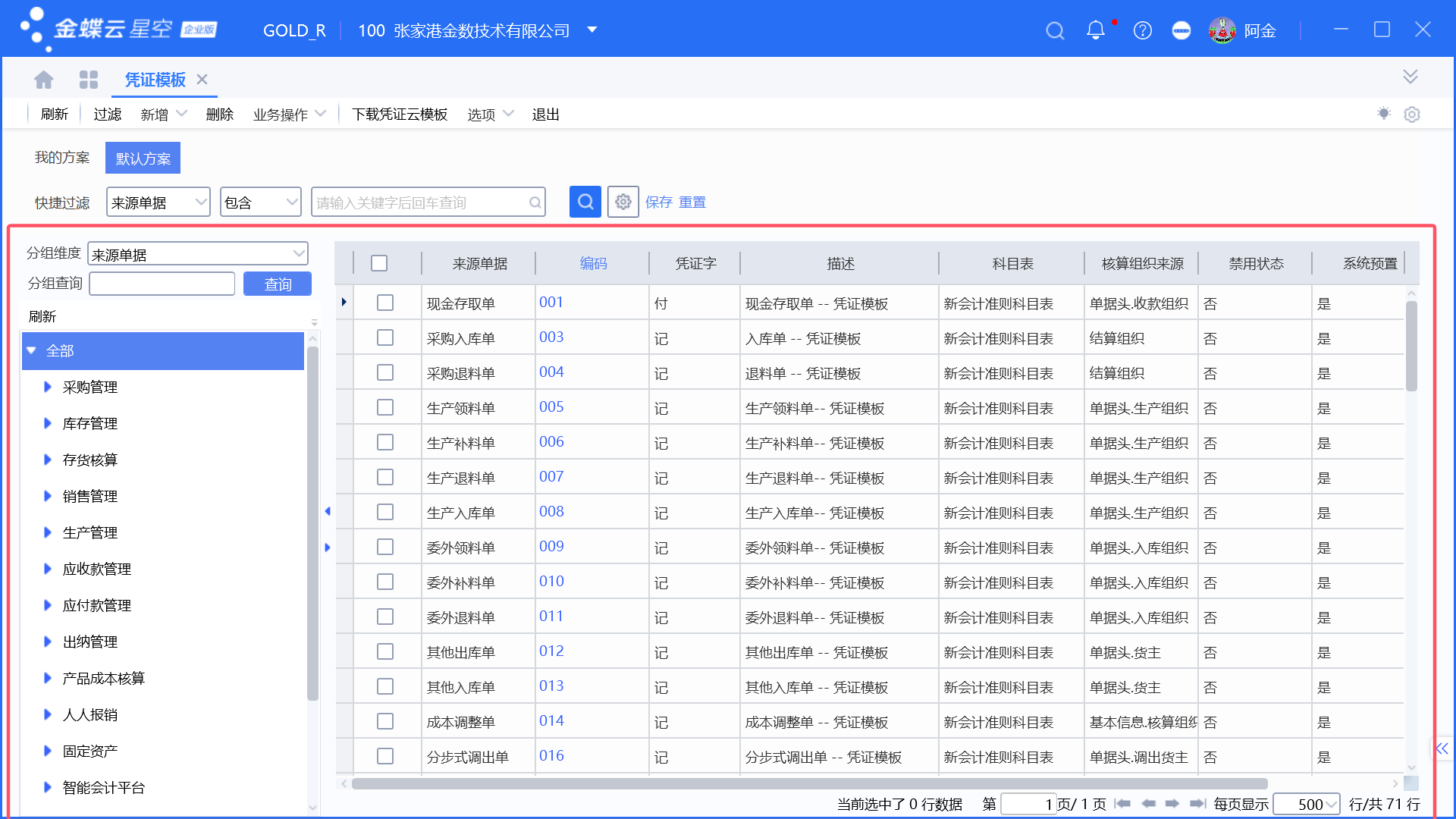
Task: Collapse the 全部 tree node
Action: [32, 350]
